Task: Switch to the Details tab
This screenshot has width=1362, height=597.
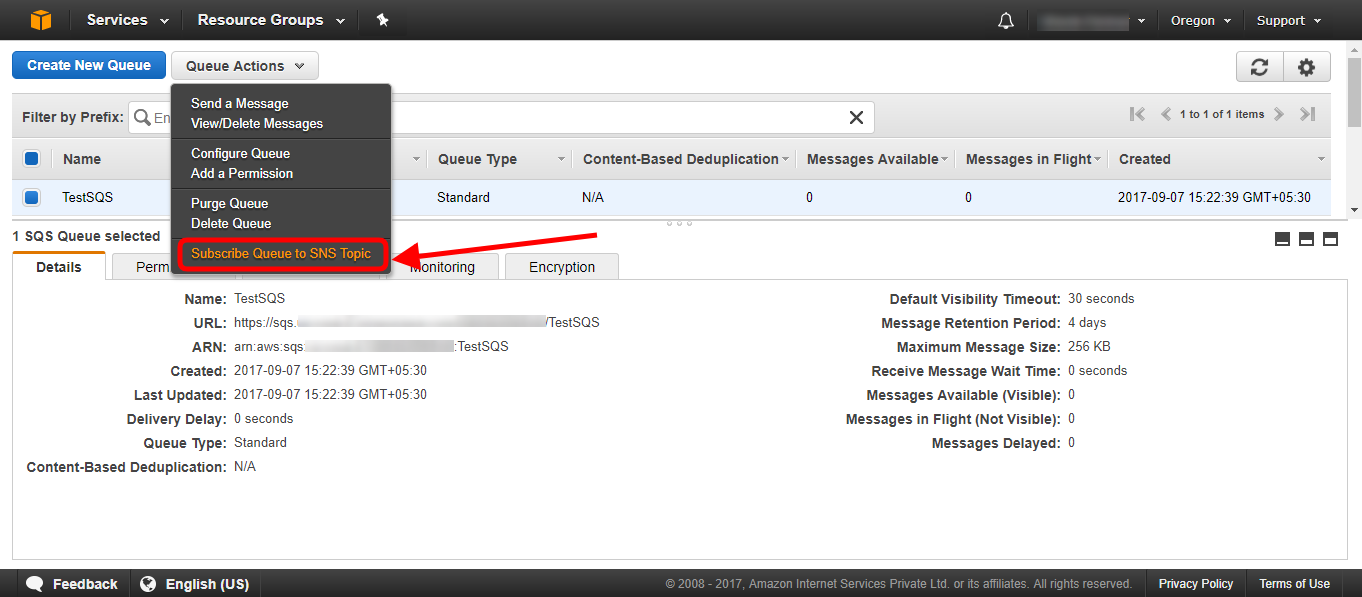Action: (59, 267)
